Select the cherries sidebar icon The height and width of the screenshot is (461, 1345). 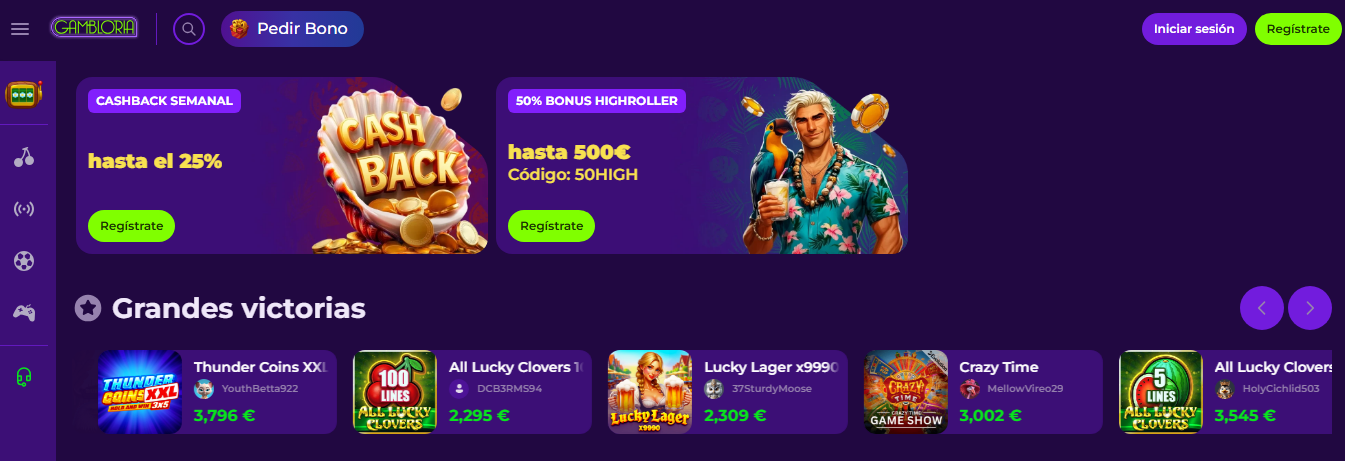tap(24, 156)
